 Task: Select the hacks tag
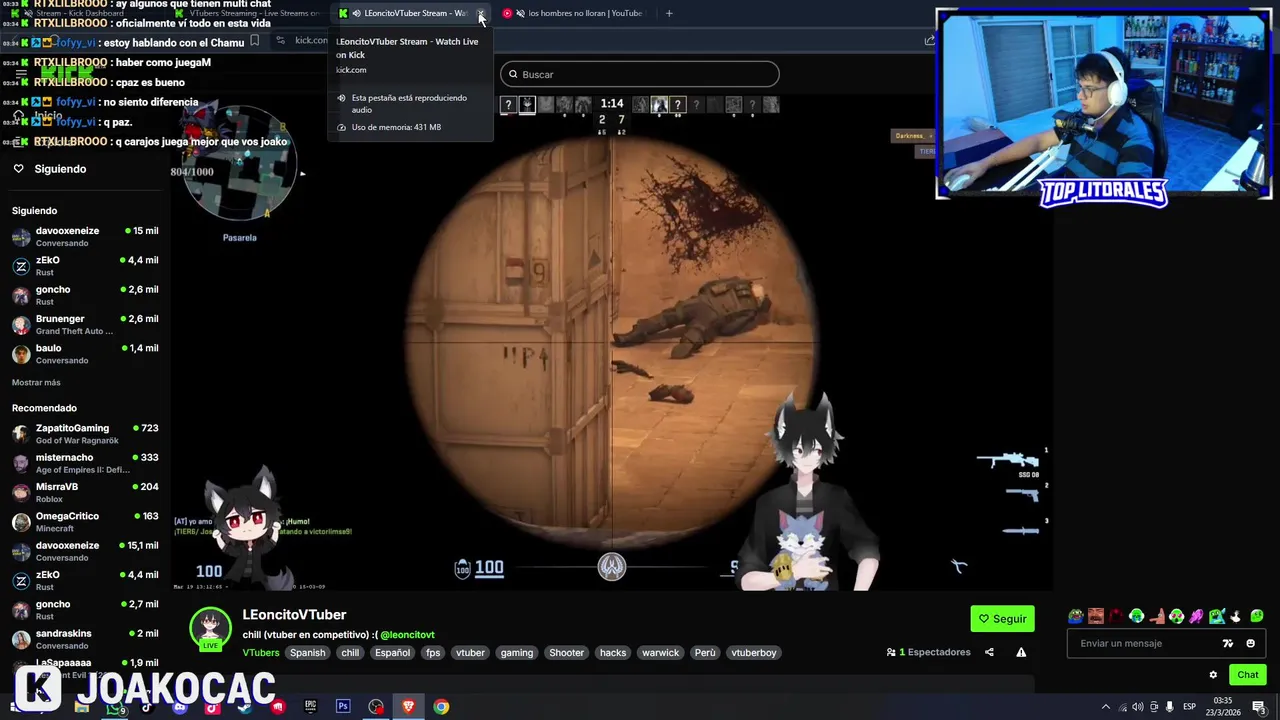[x=613, y=652]
